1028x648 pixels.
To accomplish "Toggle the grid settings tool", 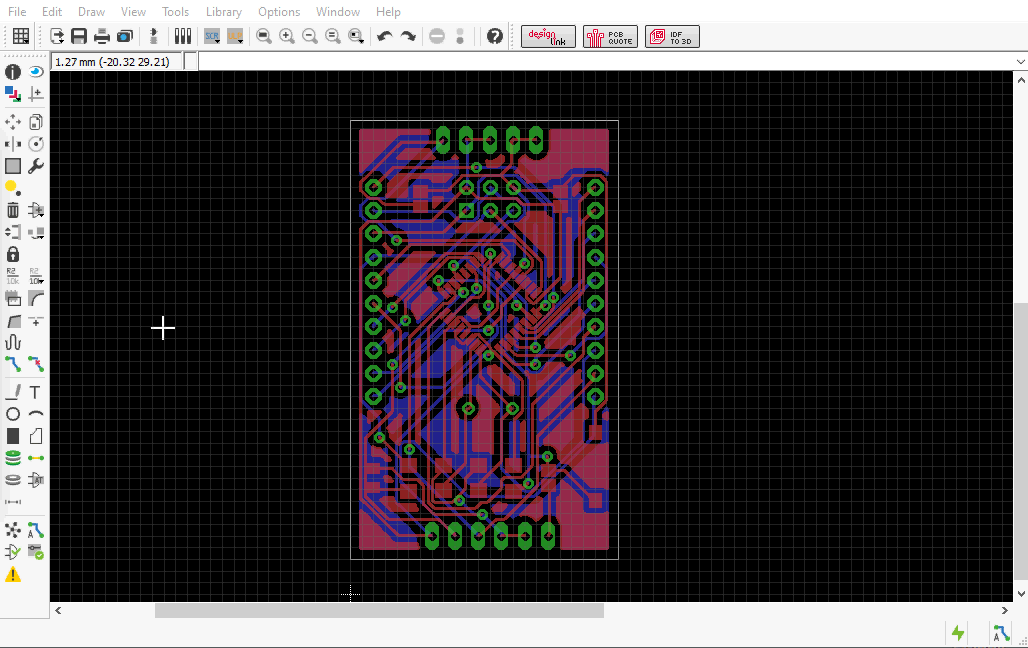I will tap(18, 36).
